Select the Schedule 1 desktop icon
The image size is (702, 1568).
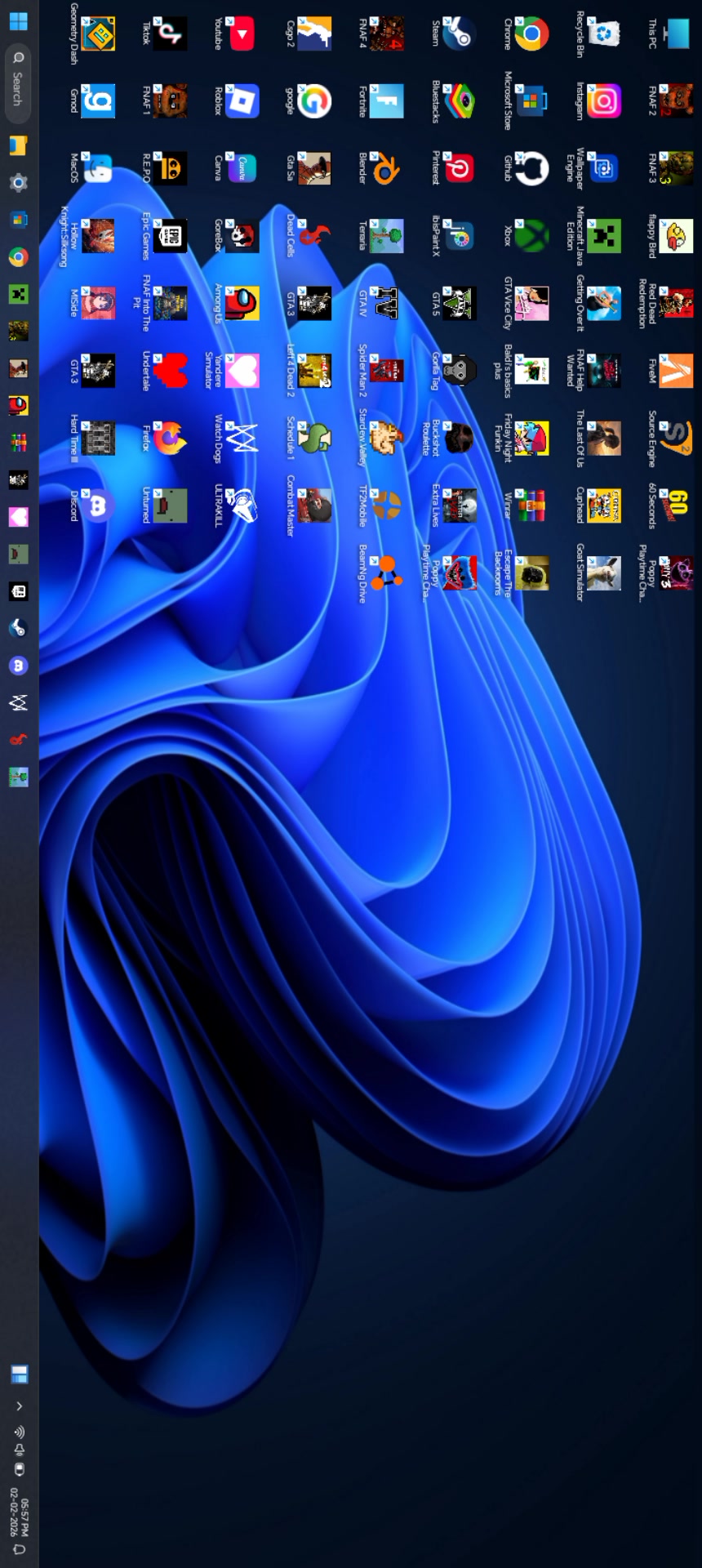point(314,439)
